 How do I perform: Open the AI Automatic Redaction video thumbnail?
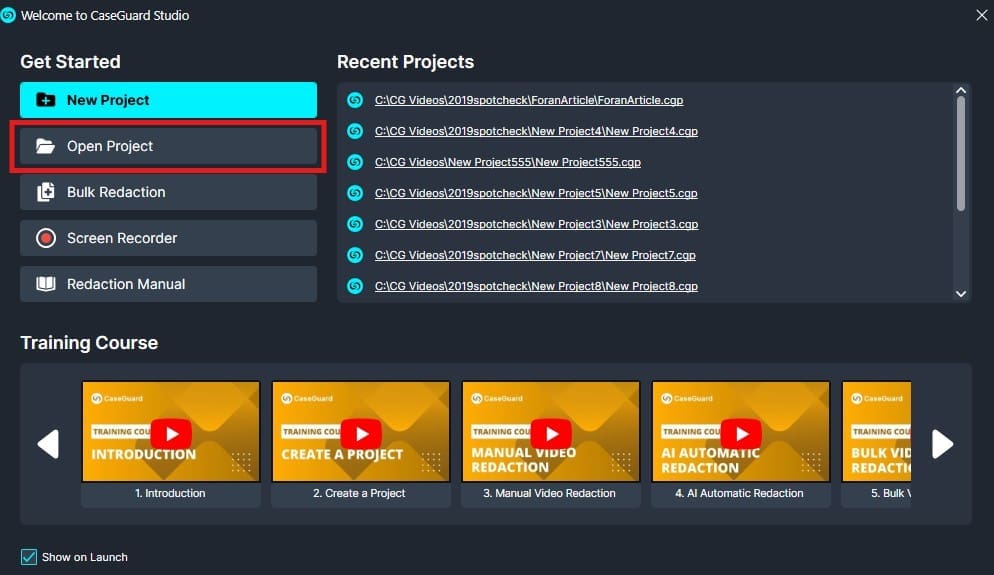pos(740,433)
